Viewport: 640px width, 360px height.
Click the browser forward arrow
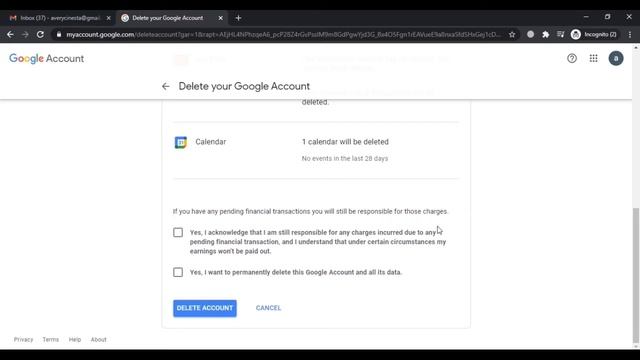tap(25, 35)
